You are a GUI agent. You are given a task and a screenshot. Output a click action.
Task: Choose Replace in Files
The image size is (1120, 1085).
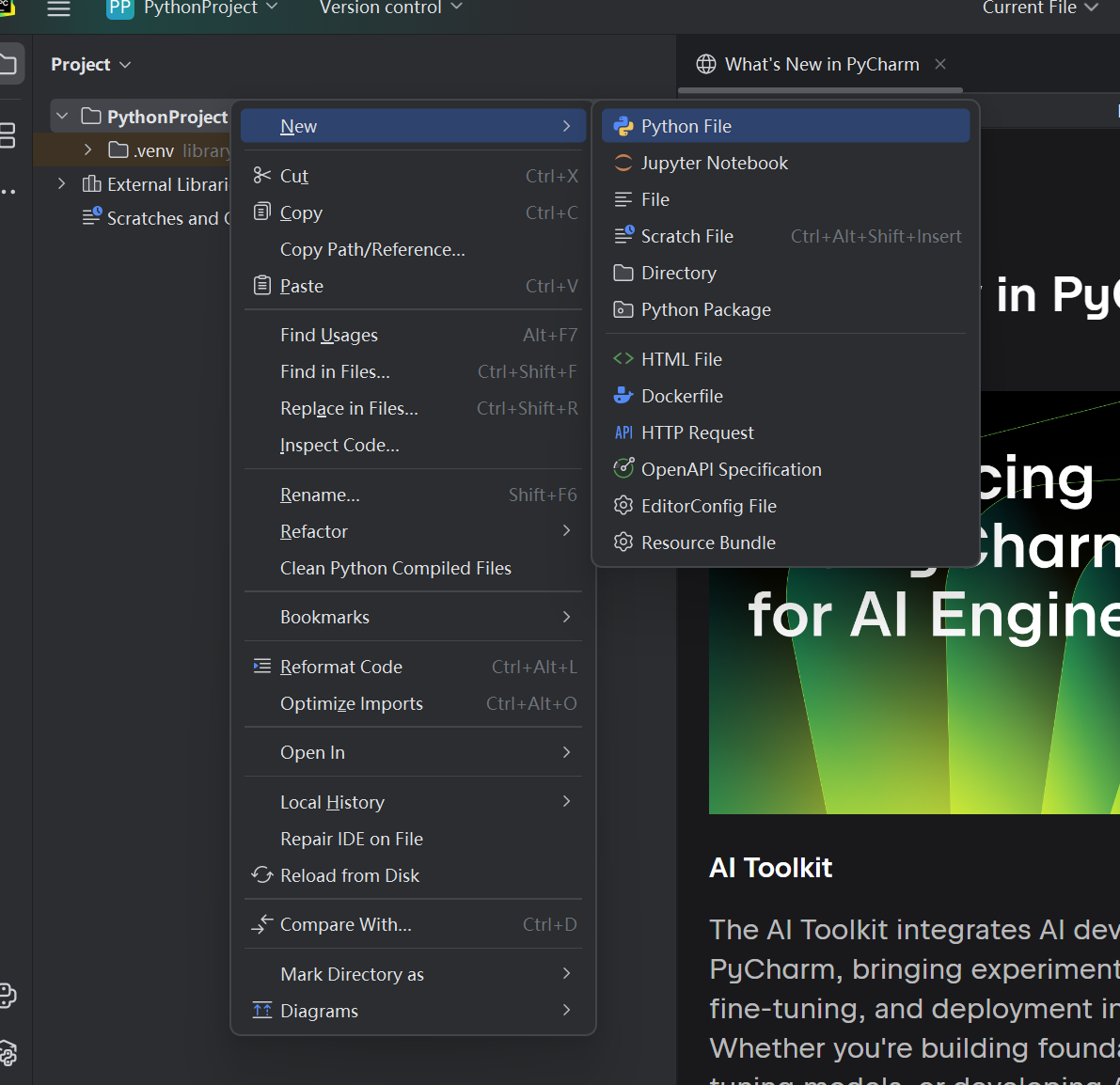[413, 409]
